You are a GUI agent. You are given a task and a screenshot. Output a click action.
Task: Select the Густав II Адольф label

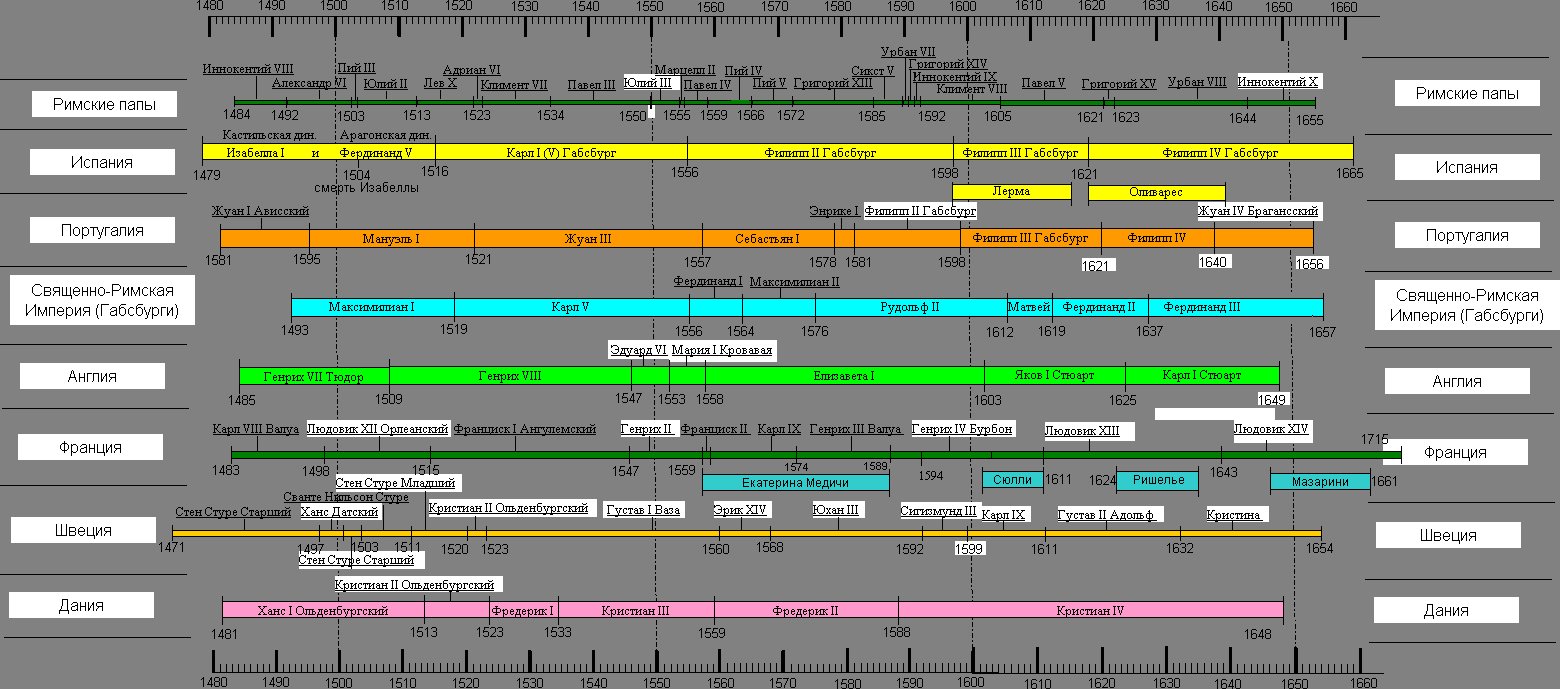click(1106, 515)
